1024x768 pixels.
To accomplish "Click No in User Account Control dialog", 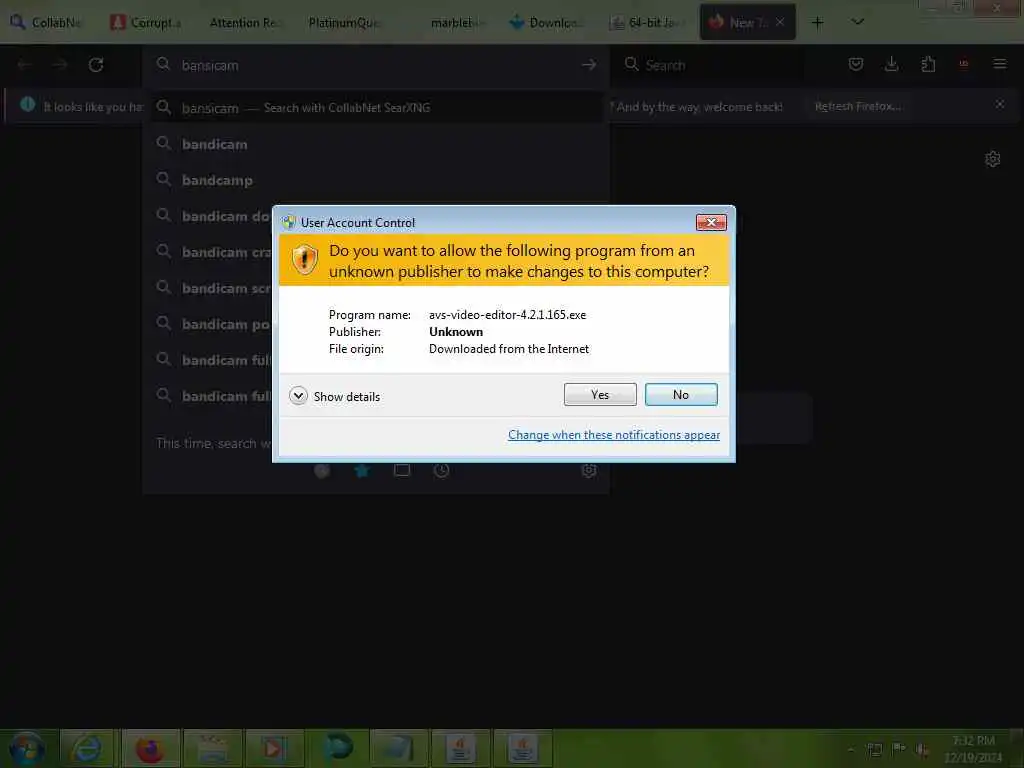I will [680, 394].
